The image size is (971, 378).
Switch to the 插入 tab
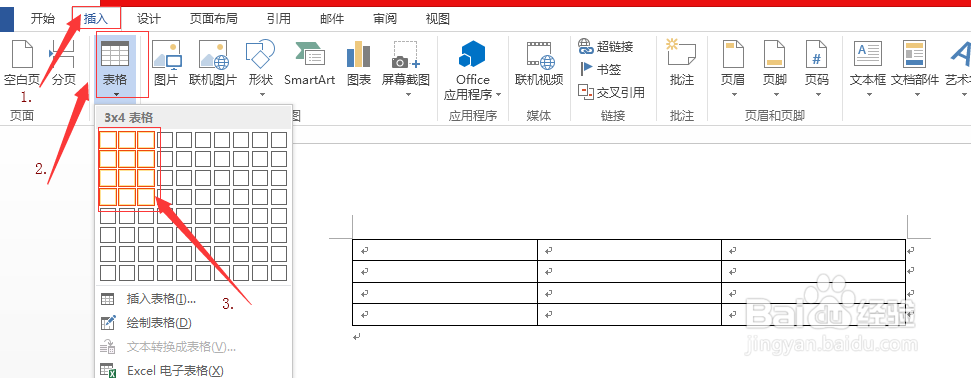point(96,19)
